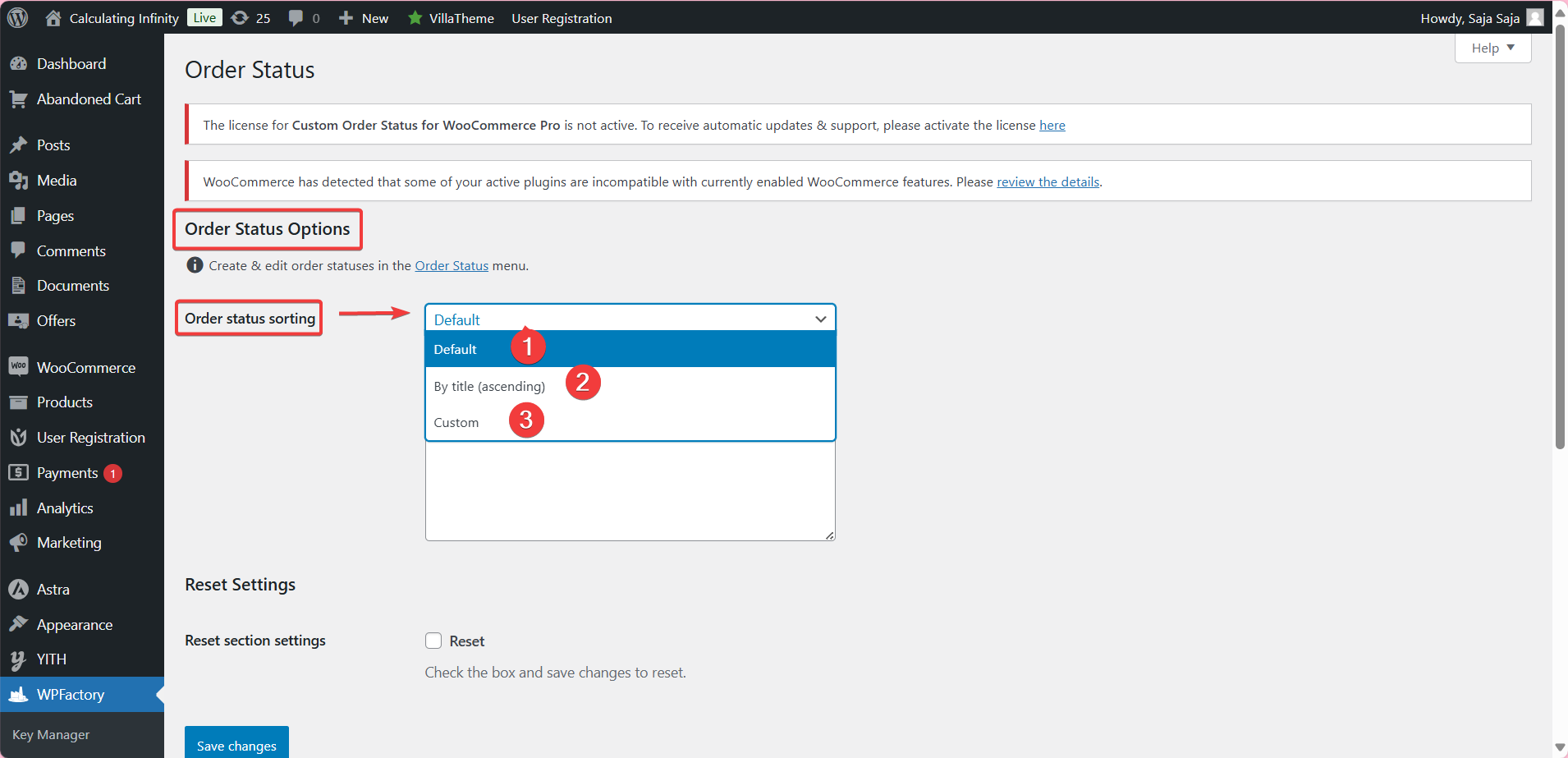Click the Comments bubble icon in sidebar
The height and width of the screenshot is (758, 1568).
[20, 250]
